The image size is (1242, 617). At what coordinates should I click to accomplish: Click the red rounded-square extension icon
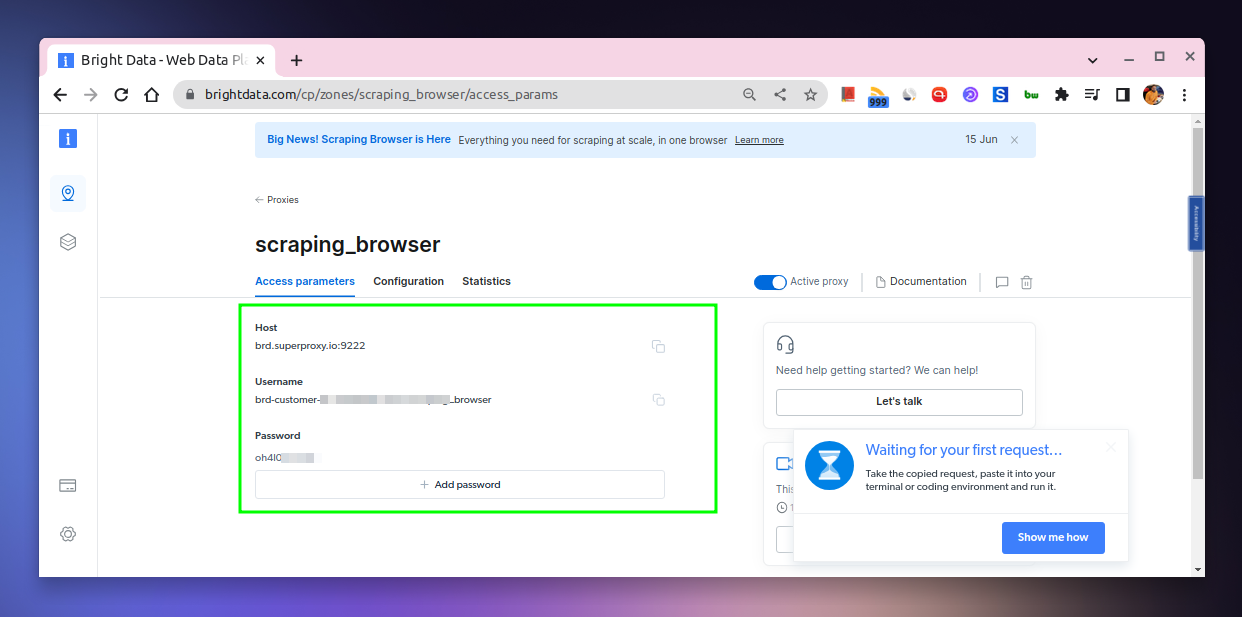939,95
